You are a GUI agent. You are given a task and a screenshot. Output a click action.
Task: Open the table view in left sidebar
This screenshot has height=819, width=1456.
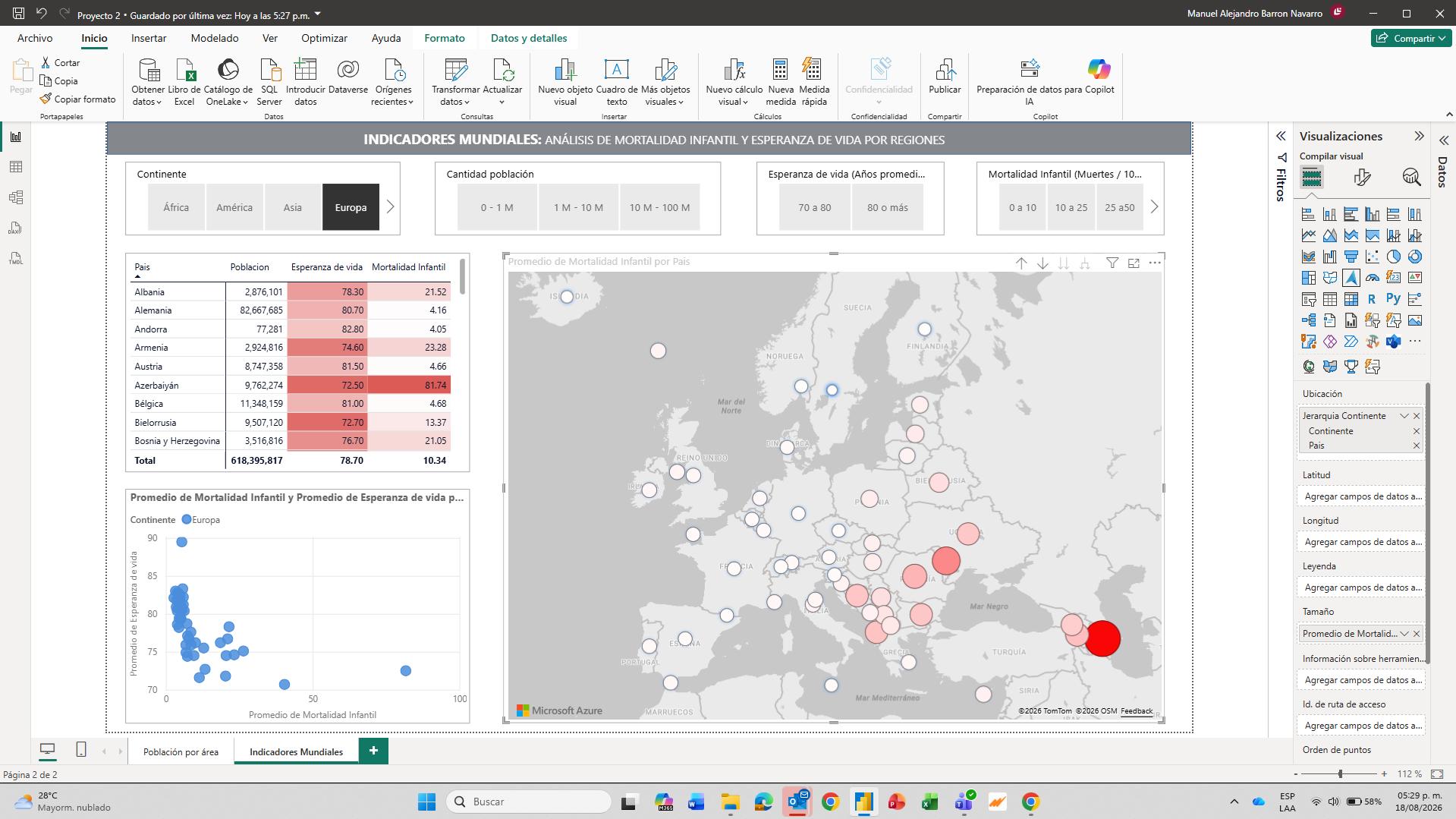[x=16, y=167]
